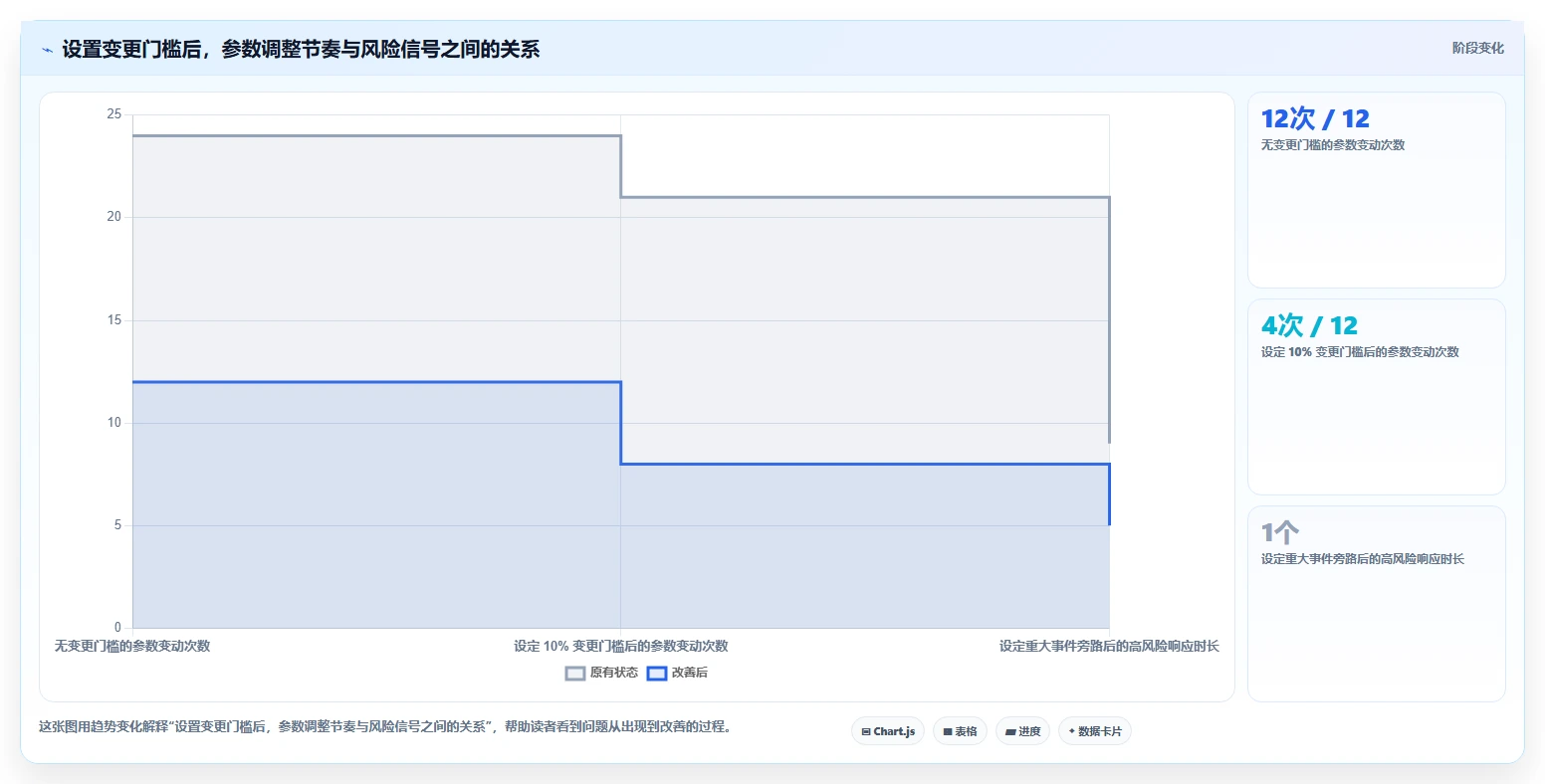
Task: Click the y-axis tick label 0
Action: click(117, 628)
